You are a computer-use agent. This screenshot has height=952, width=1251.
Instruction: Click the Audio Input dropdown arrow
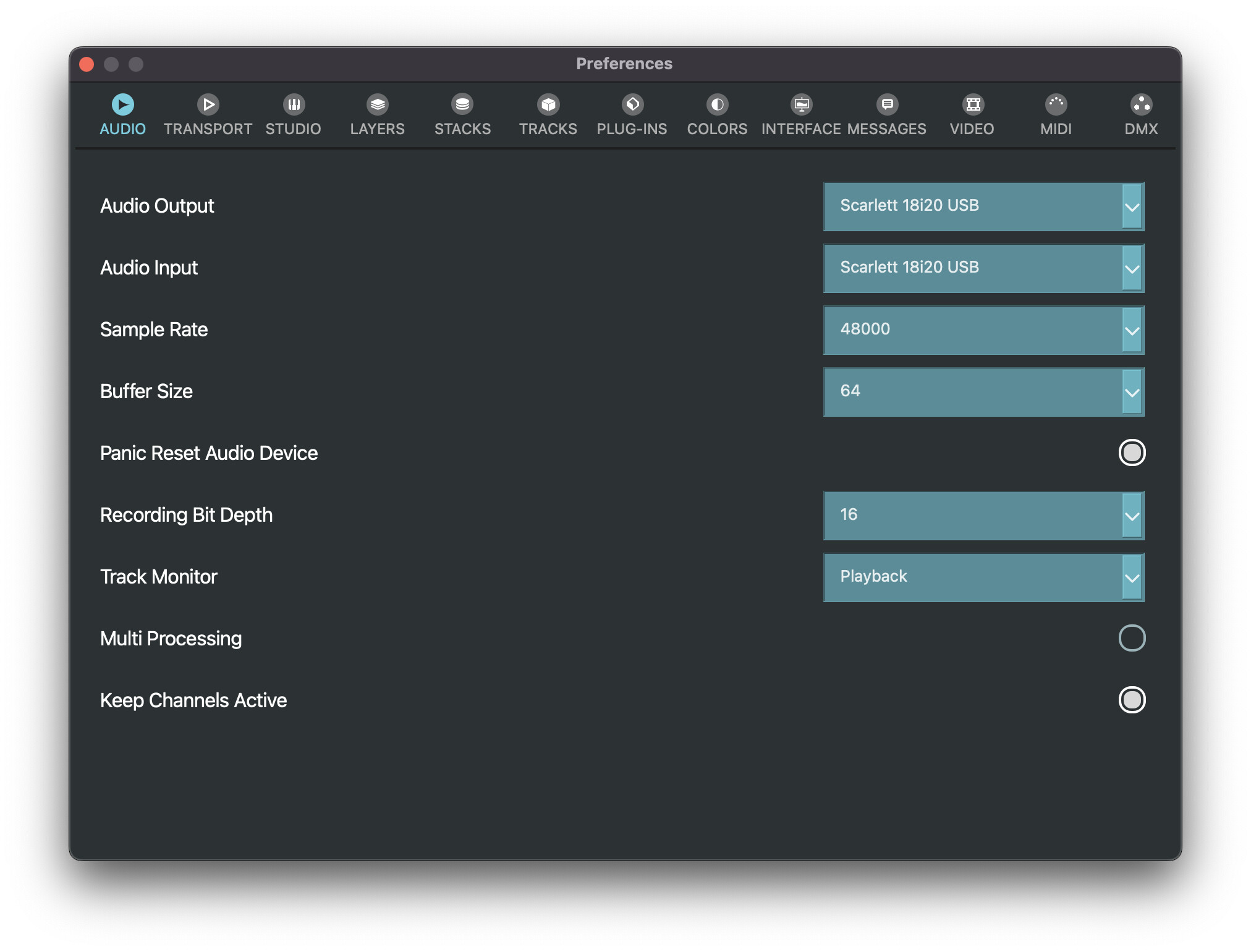point(1132,268)
